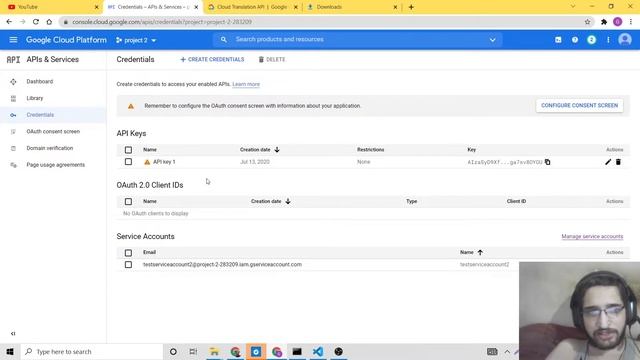Close the YouTube browser tab

point(96,7)
